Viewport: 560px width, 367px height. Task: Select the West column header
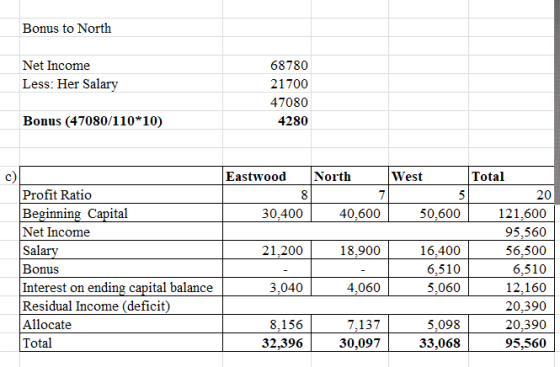(x=428, y=176)
